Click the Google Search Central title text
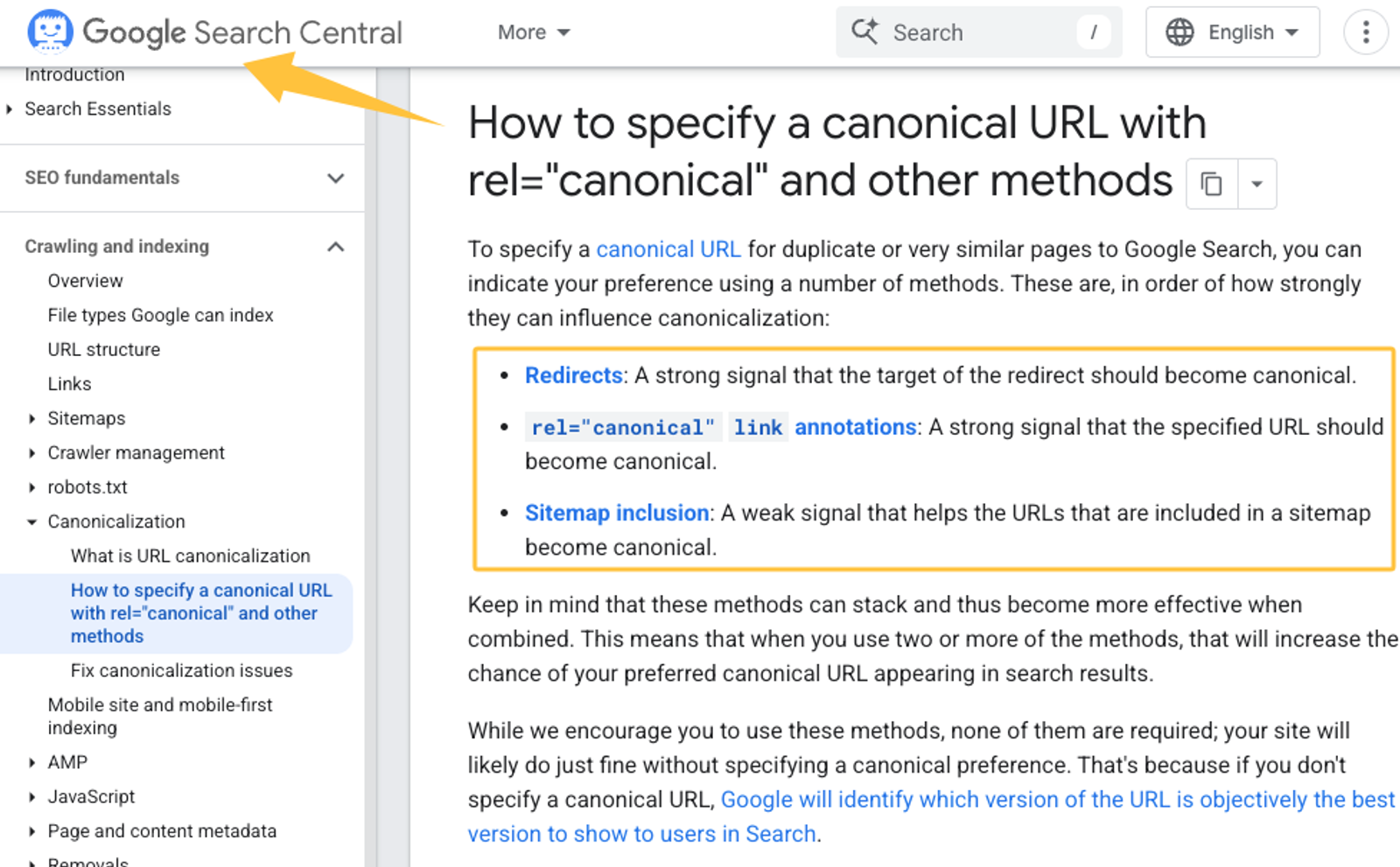 click(x=242, y=32)
